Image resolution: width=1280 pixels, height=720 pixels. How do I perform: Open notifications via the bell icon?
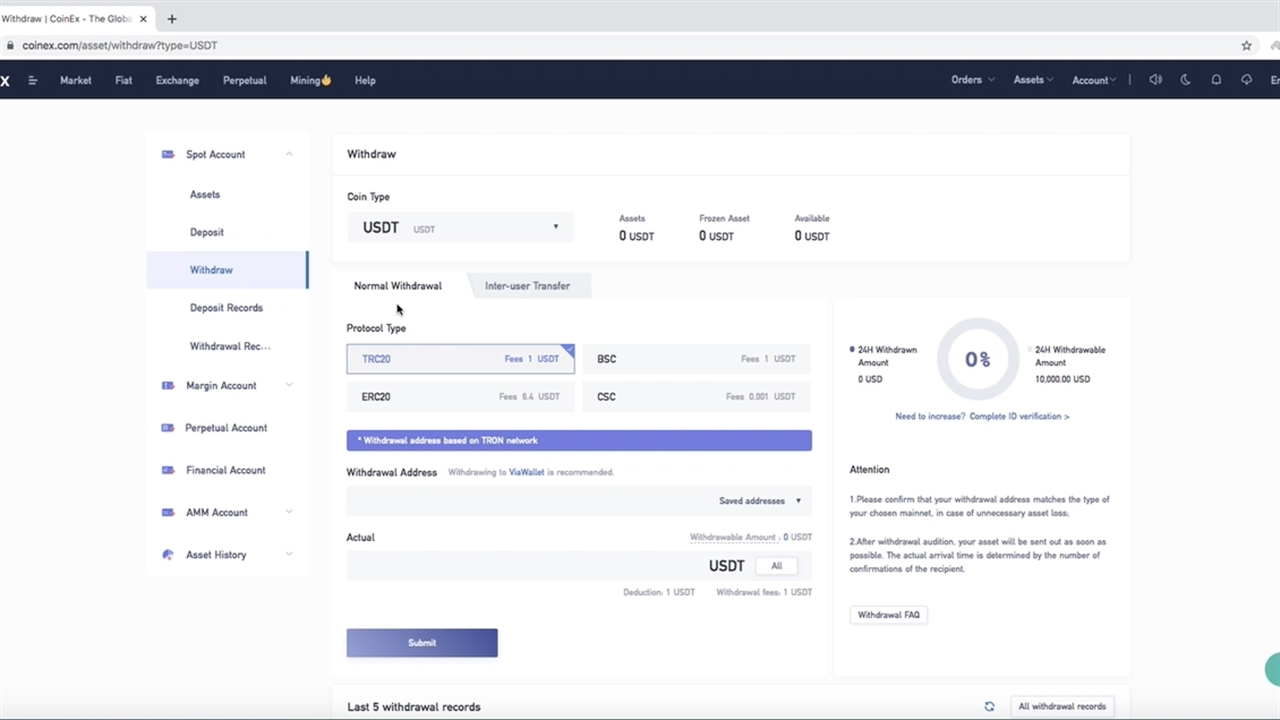pos(1216,80)
